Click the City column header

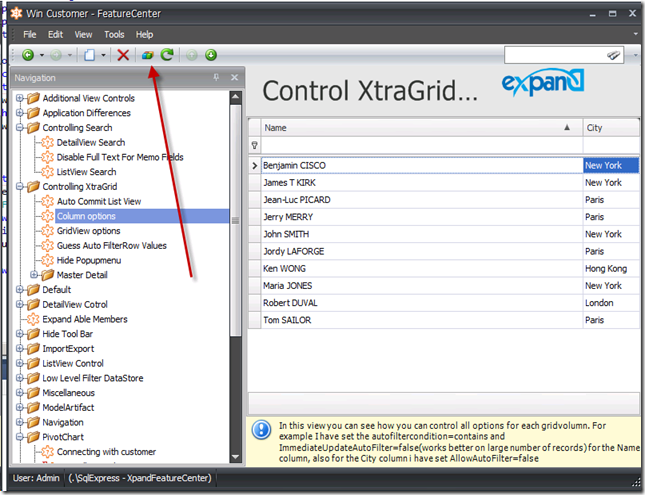click(611, 128)
